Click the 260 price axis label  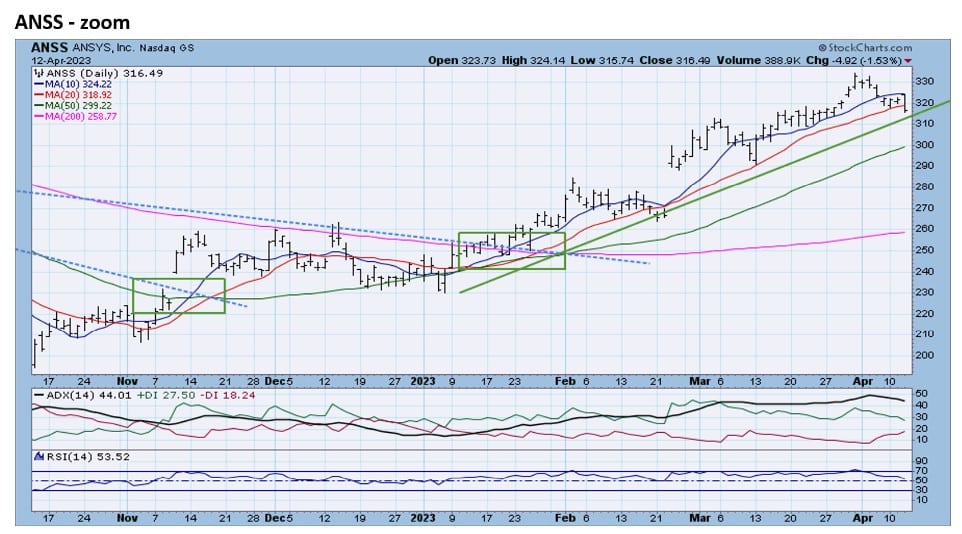pyautogui.click(x=925, y=229)
